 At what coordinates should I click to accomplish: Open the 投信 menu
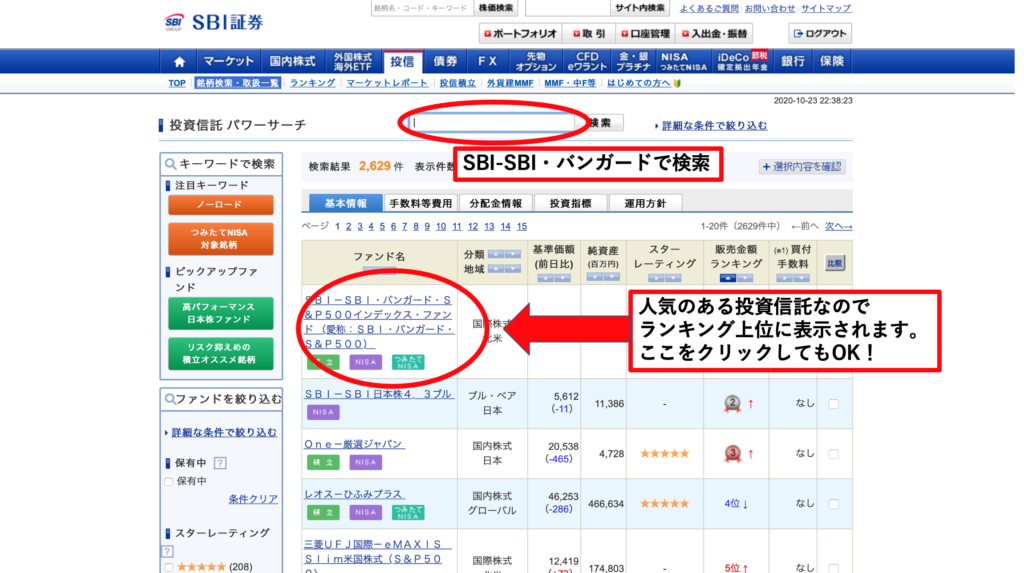tap(402, 61)
